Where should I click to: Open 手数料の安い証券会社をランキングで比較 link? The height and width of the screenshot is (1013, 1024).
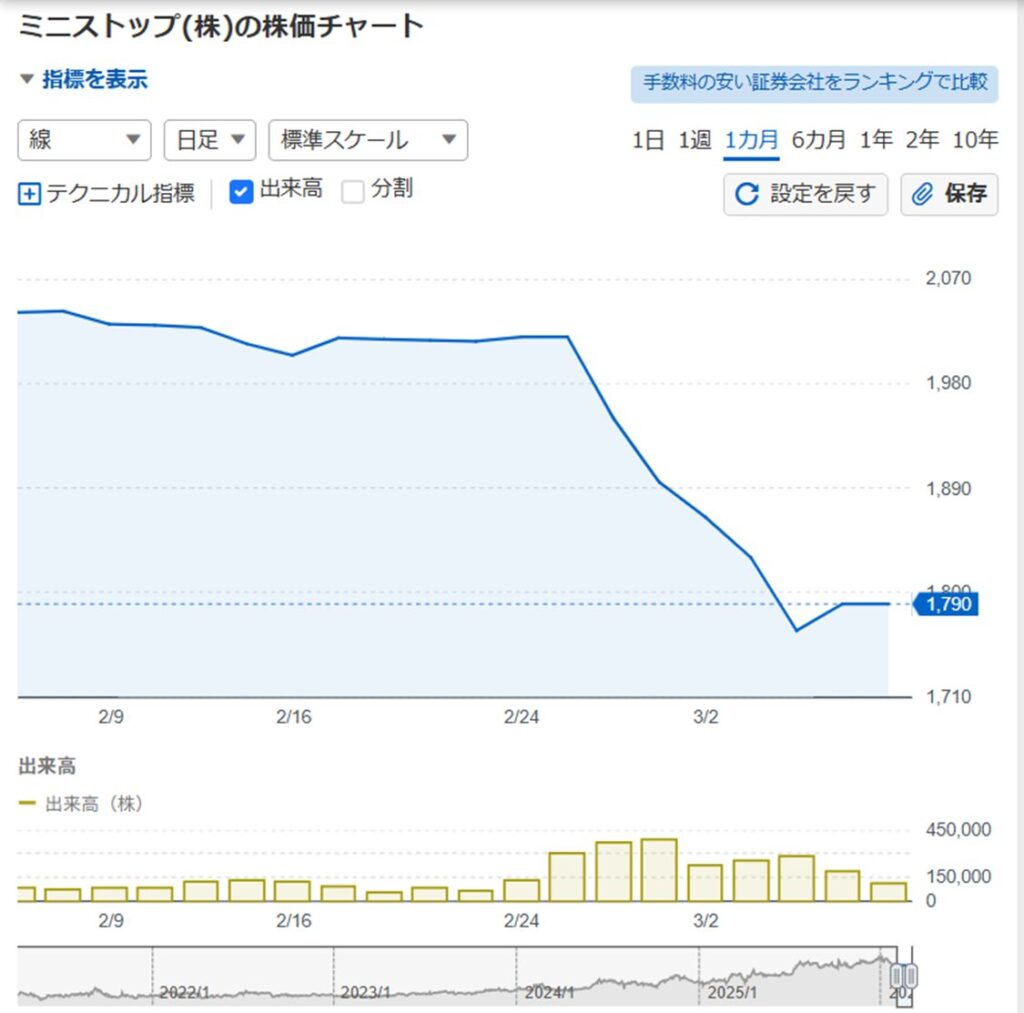point(814,83)
